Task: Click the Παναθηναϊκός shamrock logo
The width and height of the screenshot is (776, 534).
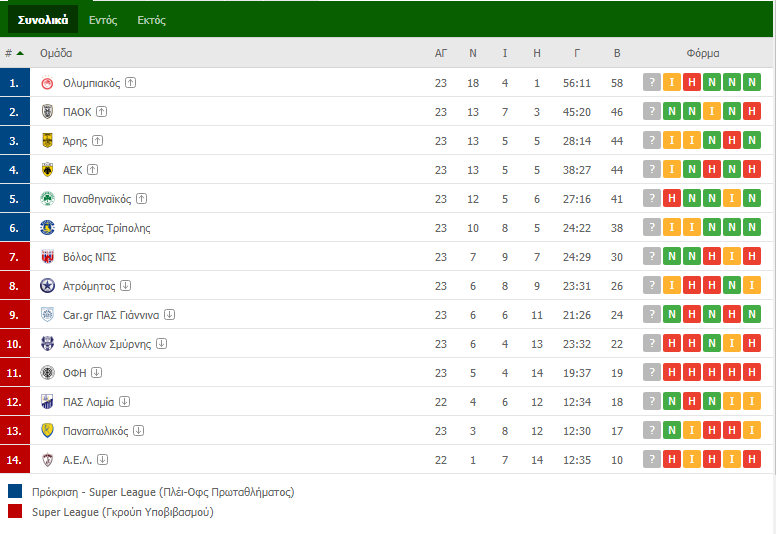Action: point(48,199)
